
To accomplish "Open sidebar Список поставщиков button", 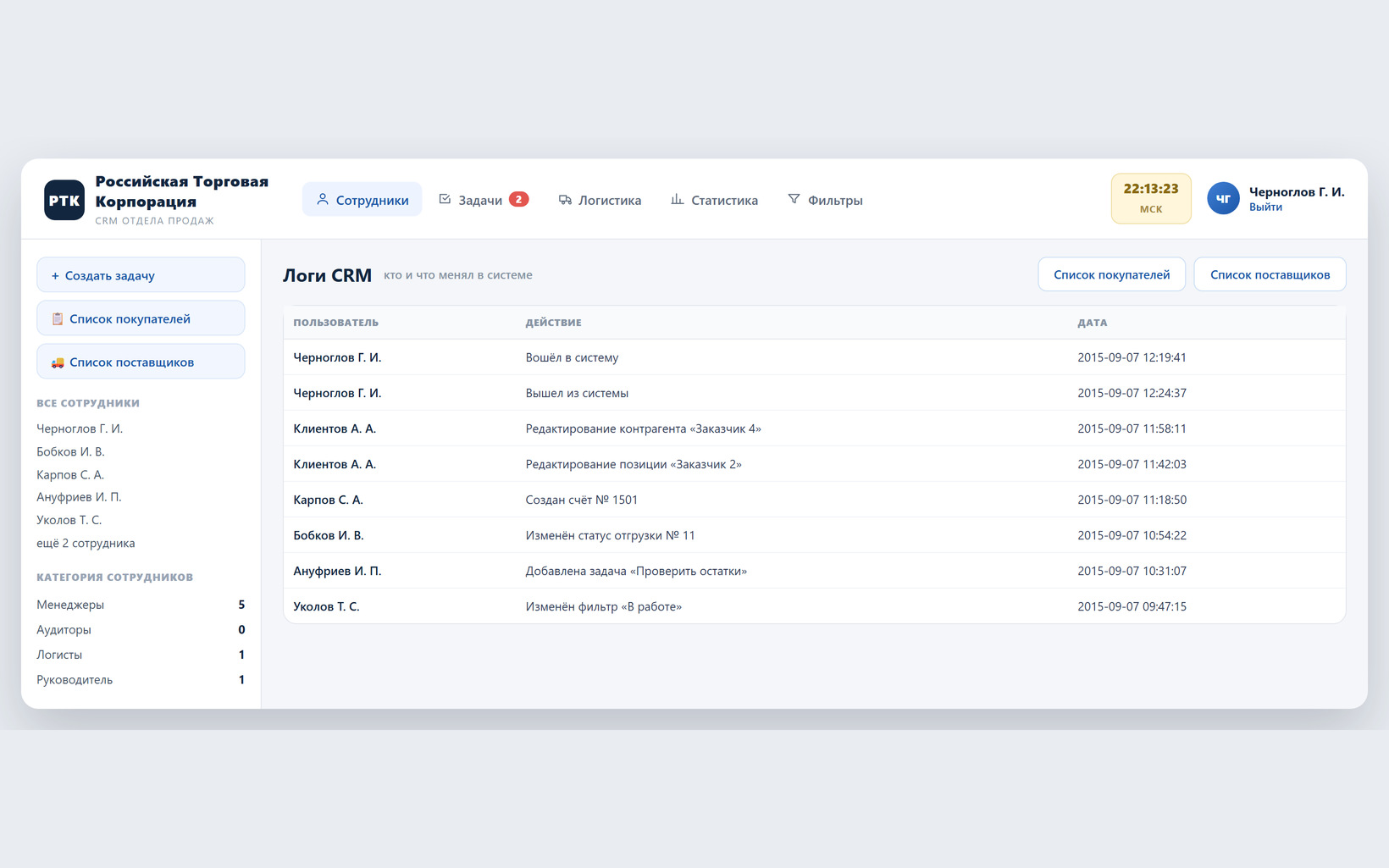I will [x=141, y=362].
